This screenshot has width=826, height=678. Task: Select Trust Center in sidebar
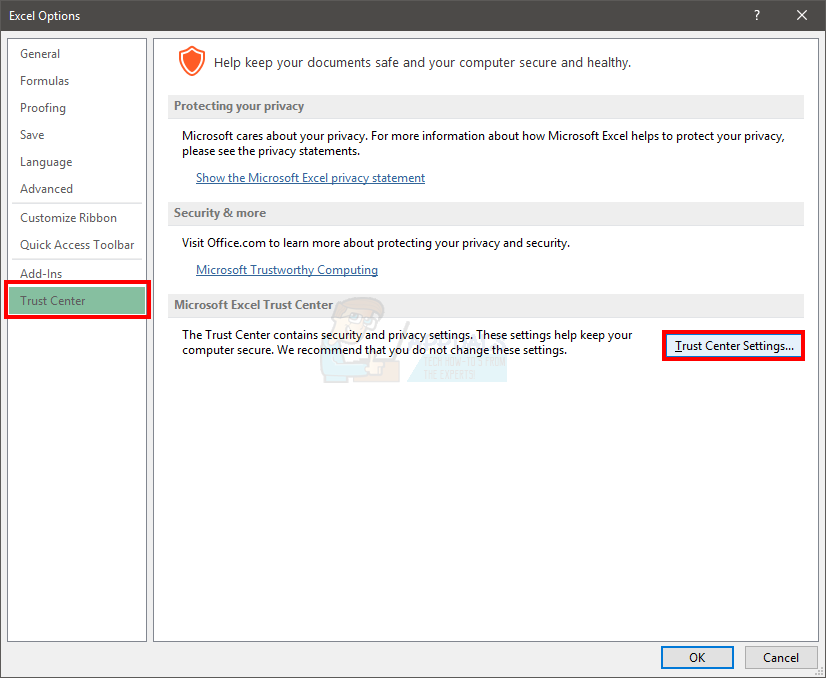(x=53, y=301)
